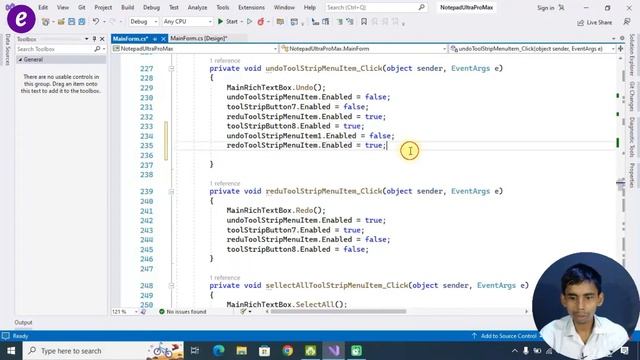
Task: Click the Toolbox search magnifier icon
Action: [97, 49]
